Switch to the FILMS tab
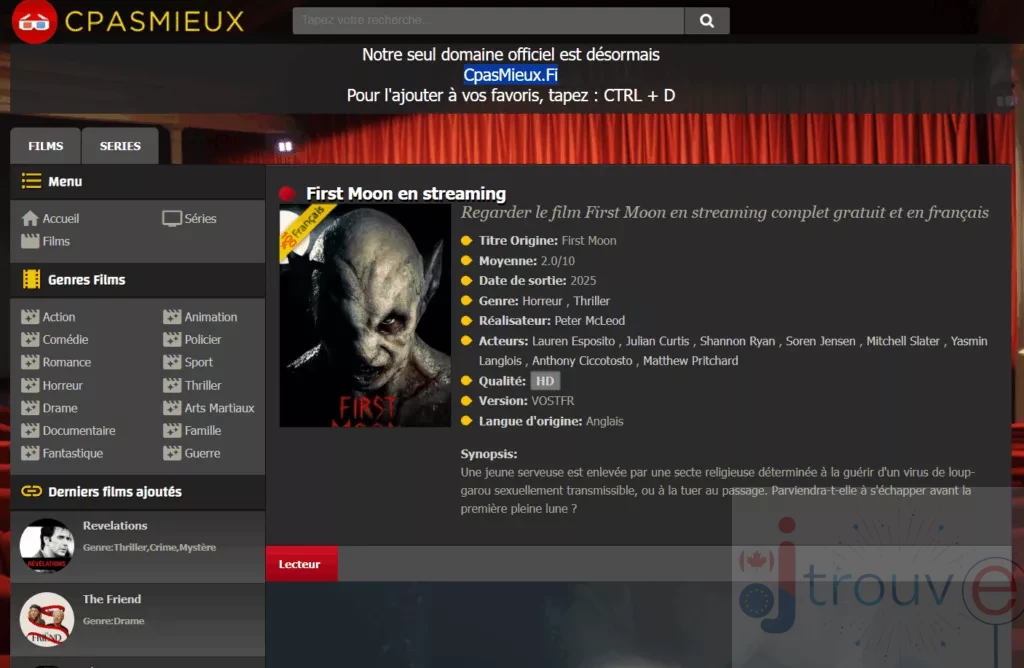1024x668 pixels. 45,145
